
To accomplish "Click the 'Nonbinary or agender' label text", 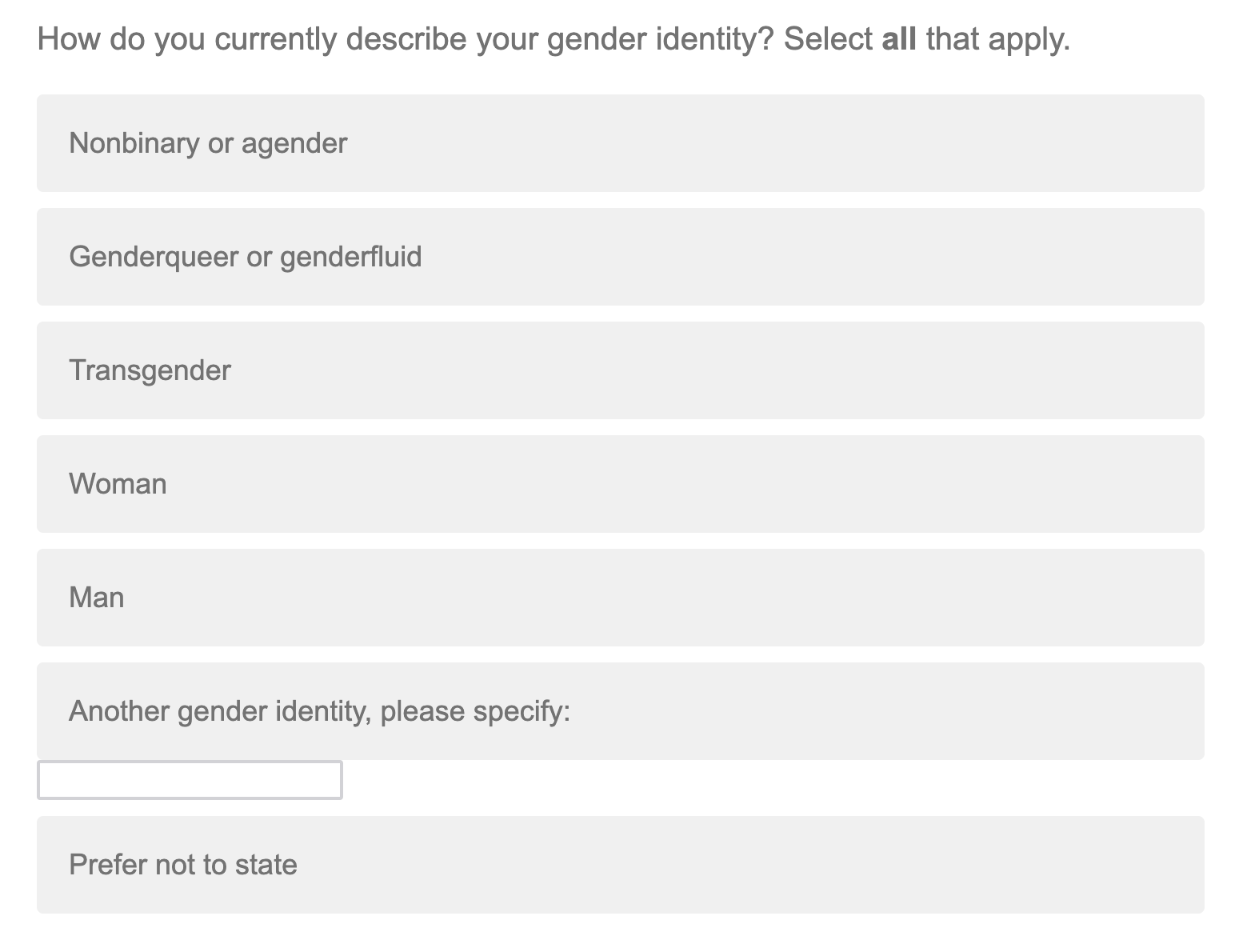I will pos(208,143).
